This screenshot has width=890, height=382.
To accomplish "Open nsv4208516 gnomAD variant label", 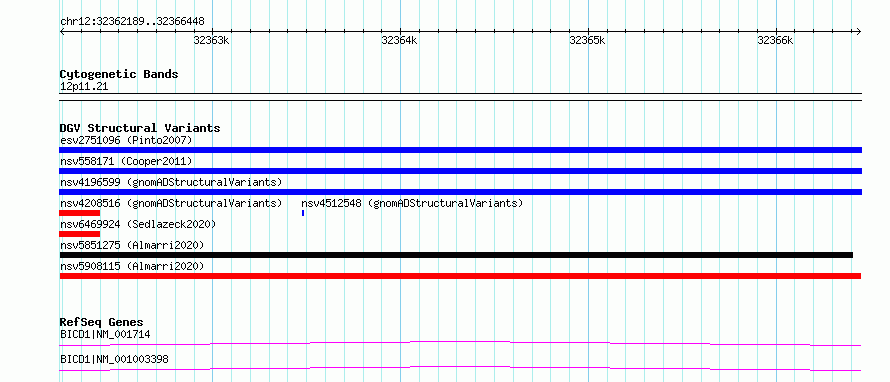I will click(x=171, y=203).
